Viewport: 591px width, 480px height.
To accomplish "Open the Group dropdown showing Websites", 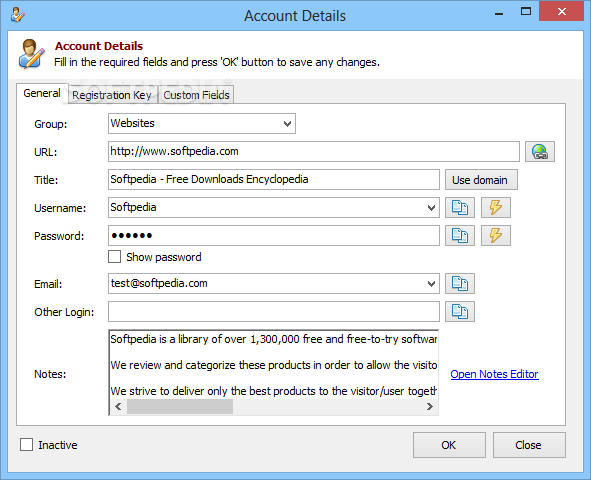I will tap(202, 124).
